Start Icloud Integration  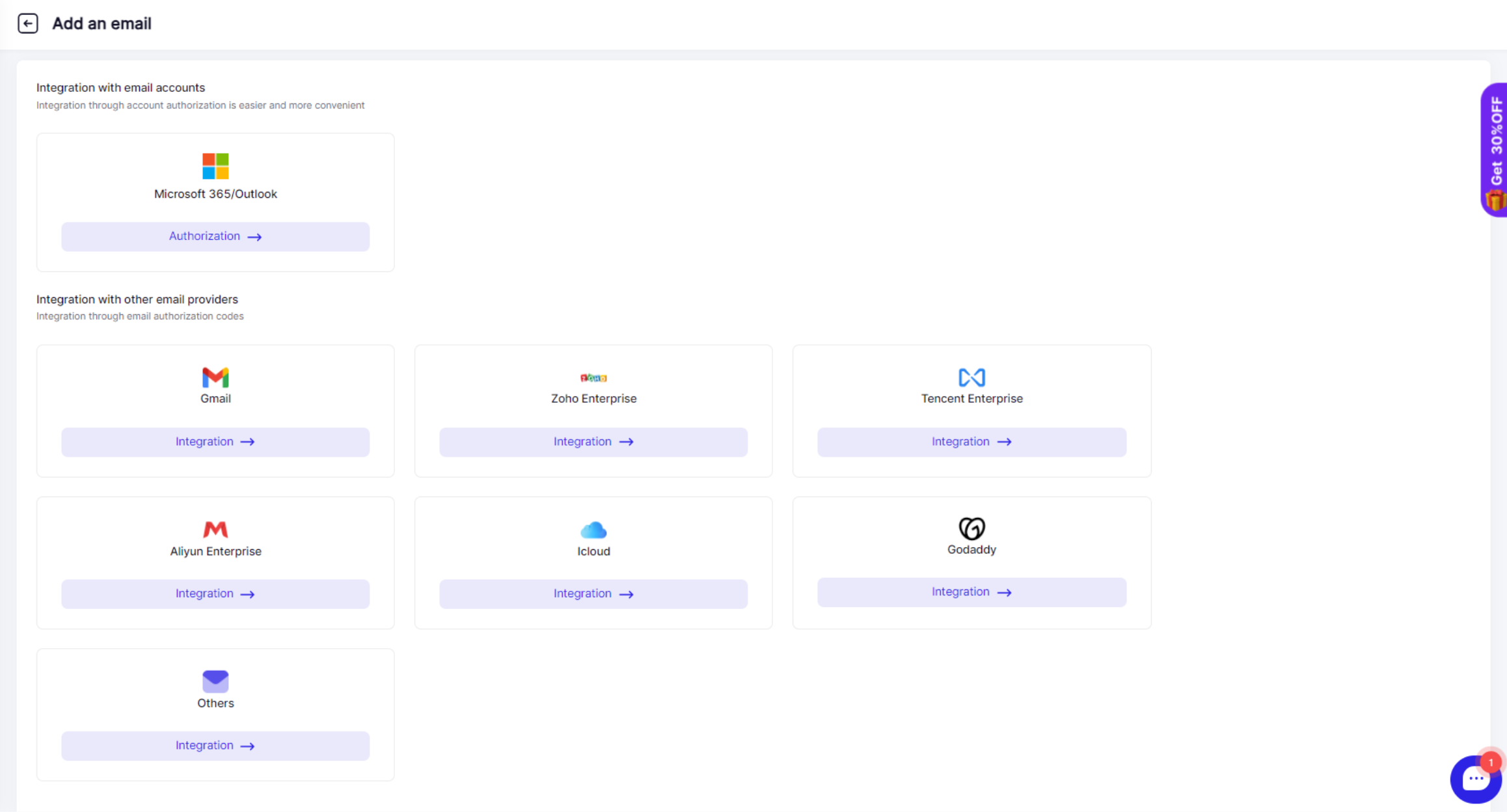[x=593, y=594]
